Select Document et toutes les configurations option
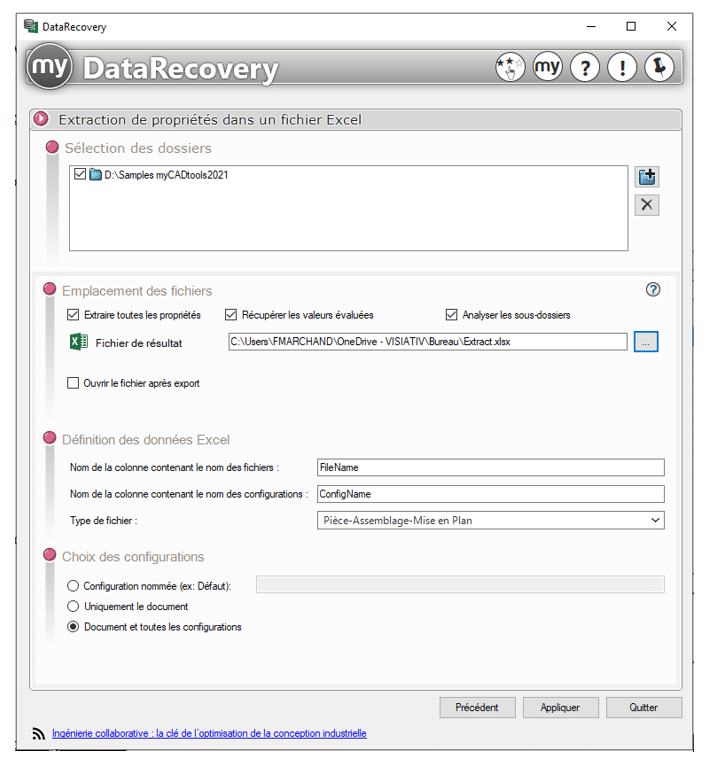The image size is (707, 766). [73, 626]
